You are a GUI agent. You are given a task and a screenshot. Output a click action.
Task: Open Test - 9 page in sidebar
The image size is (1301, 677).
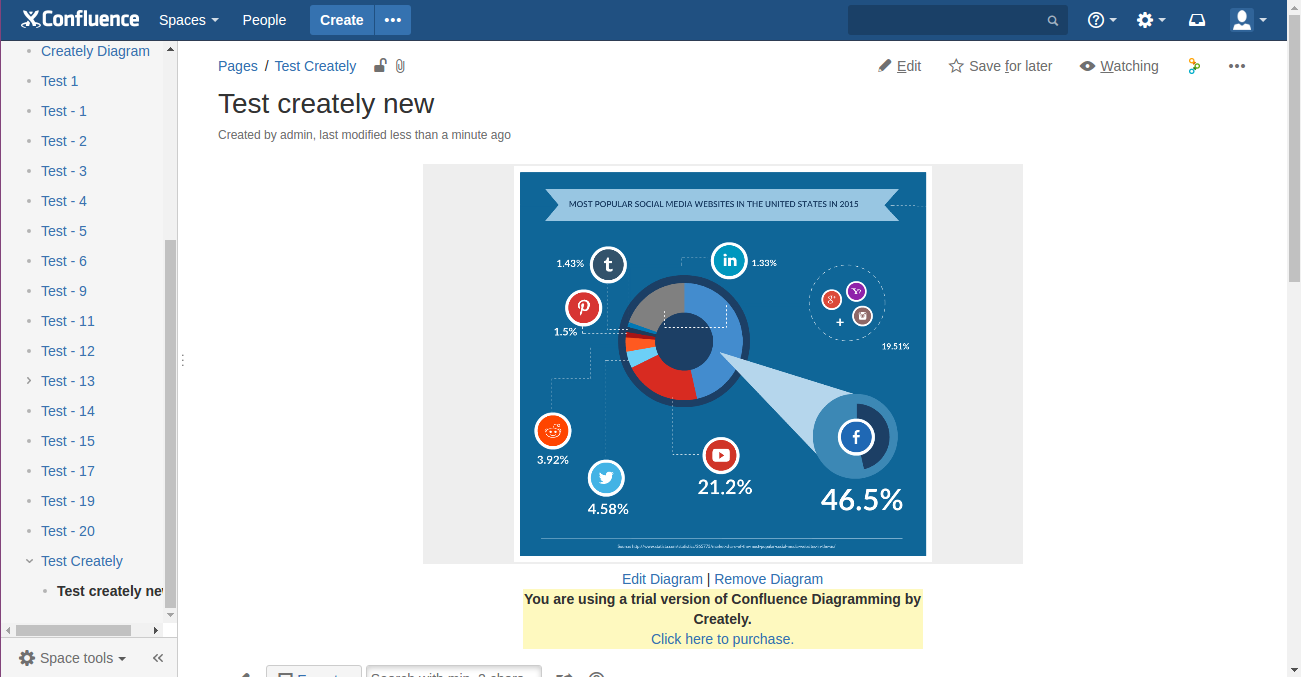click(x=64, y=291)
